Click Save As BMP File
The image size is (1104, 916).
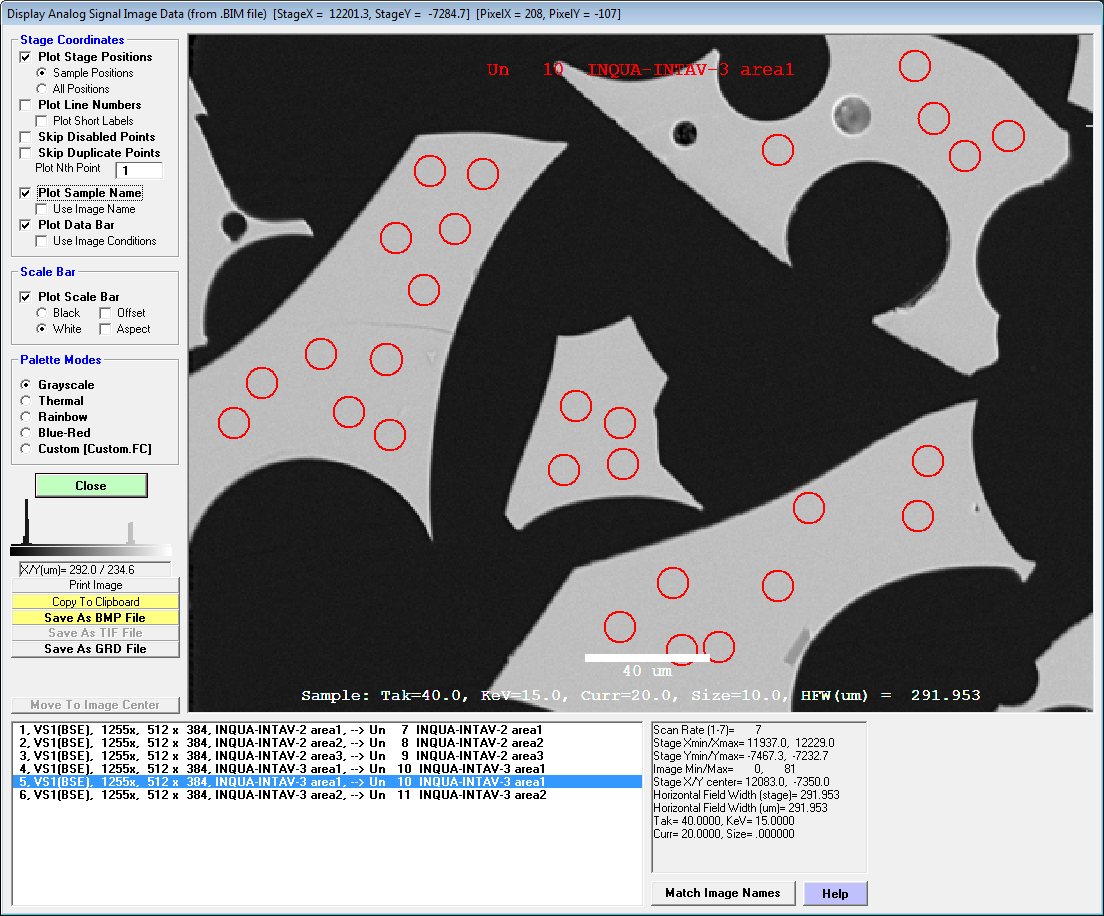[95, 618]
